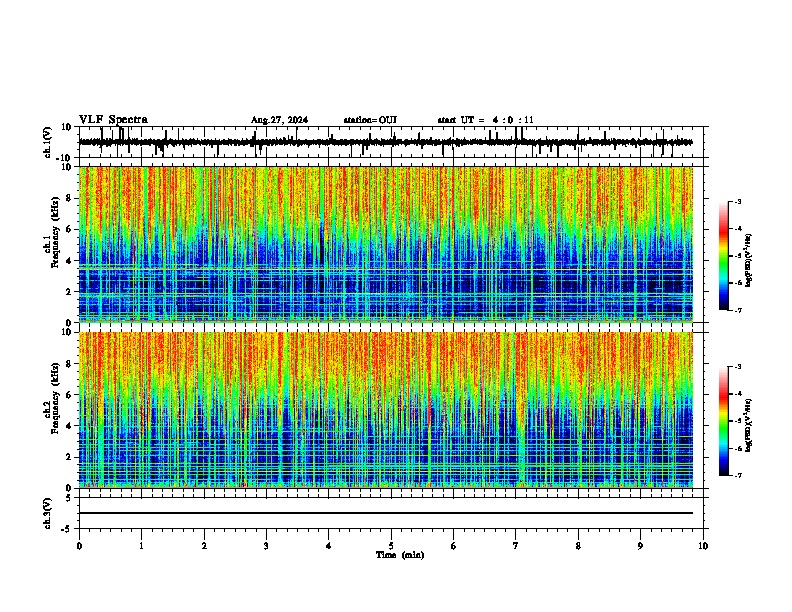
Task: Click time-axis tick label "7" at the bottom
Action: [x=516, y=545]
